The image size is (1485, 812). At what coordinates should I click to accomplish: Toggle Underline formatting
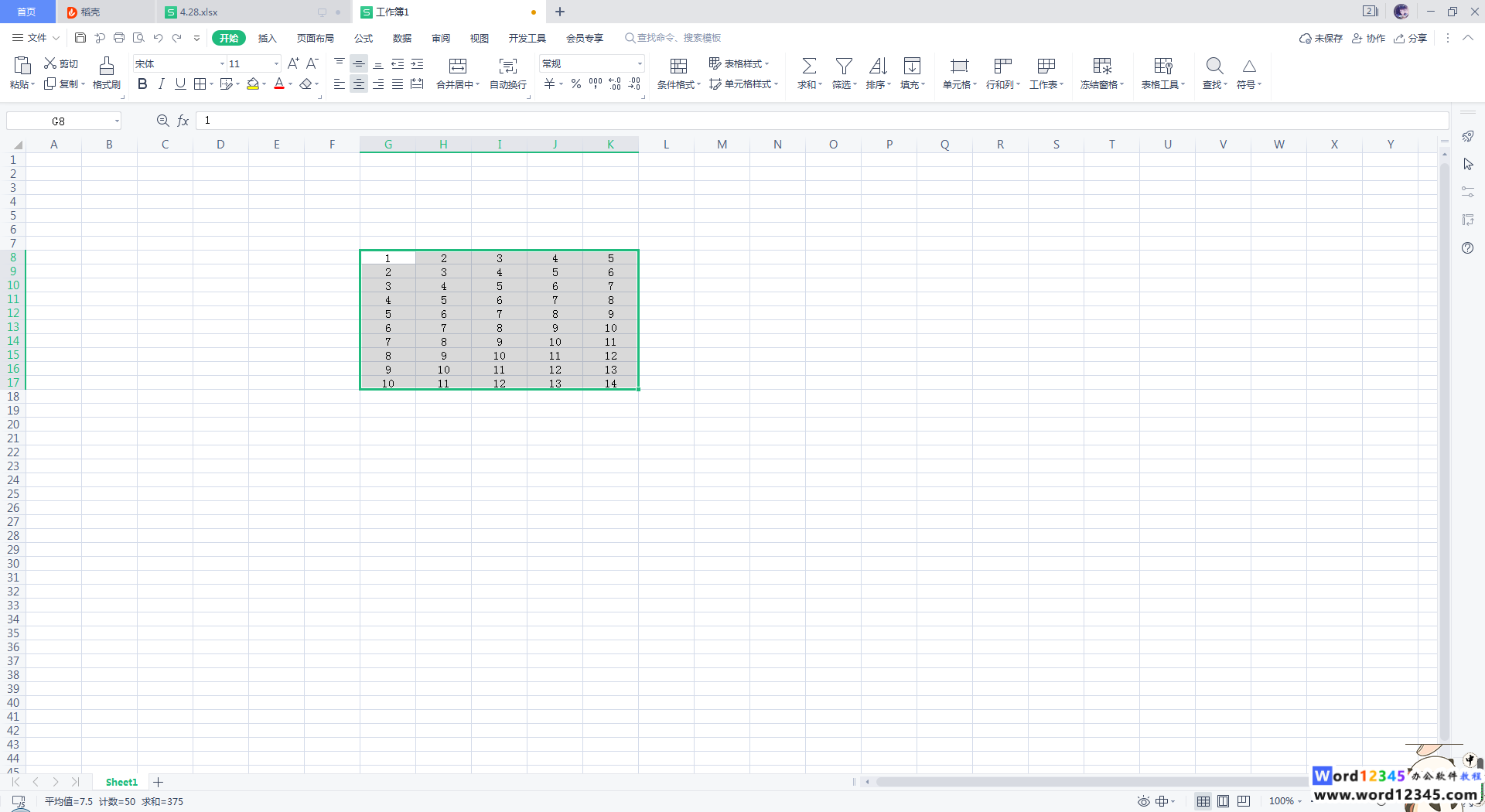pyautogui.click(x=180, y=84)
